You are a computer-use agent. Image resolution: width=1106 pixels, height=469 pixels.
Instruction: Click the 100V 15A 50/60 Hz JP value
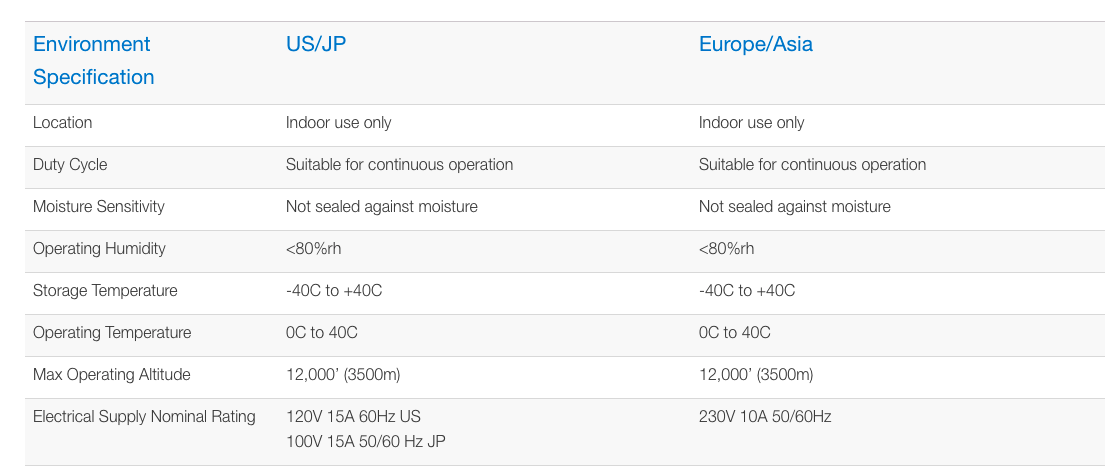pos(365,441)
